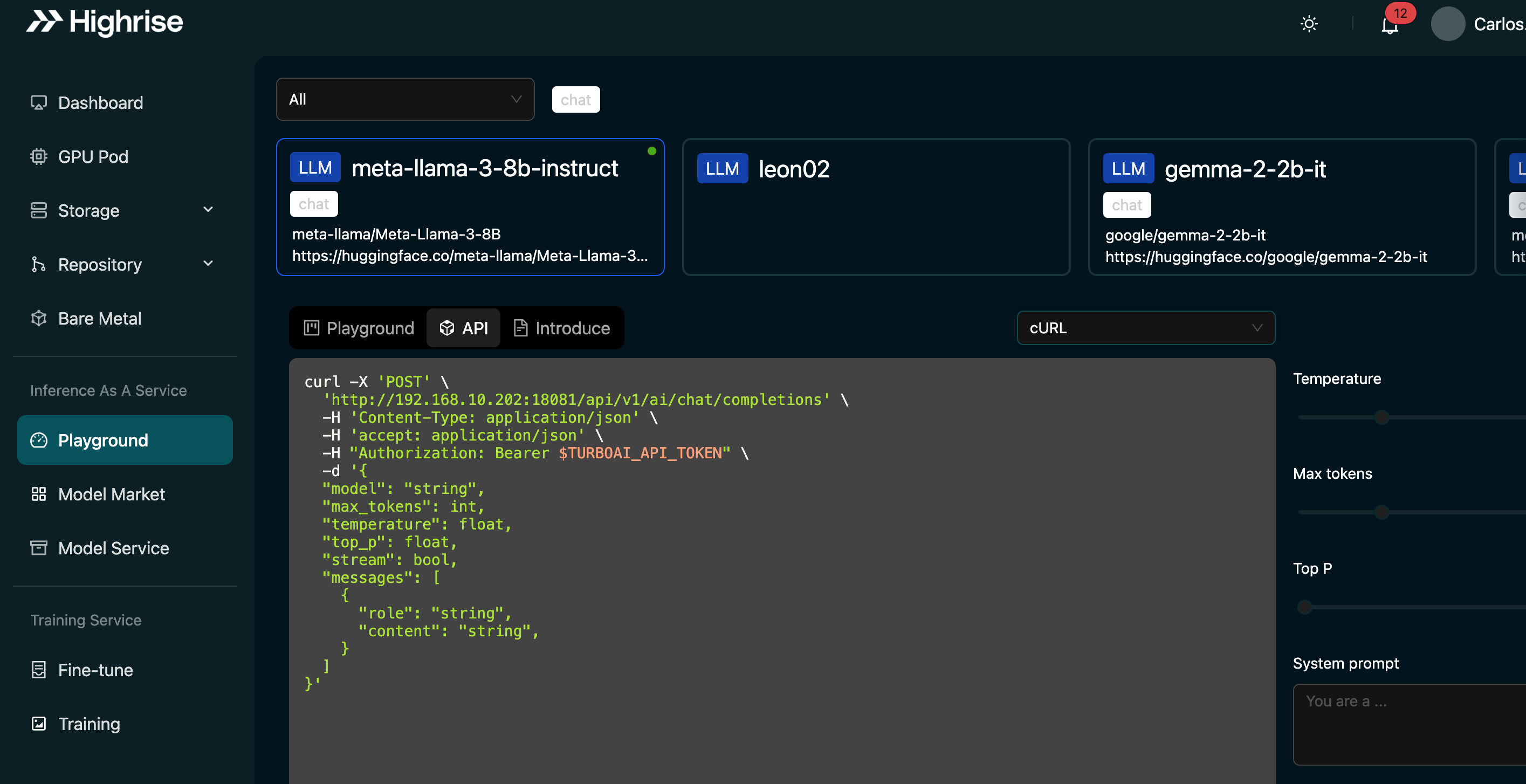Open Fine-tune in the sidebar
1526x784 pixels.
click(125, 670)
